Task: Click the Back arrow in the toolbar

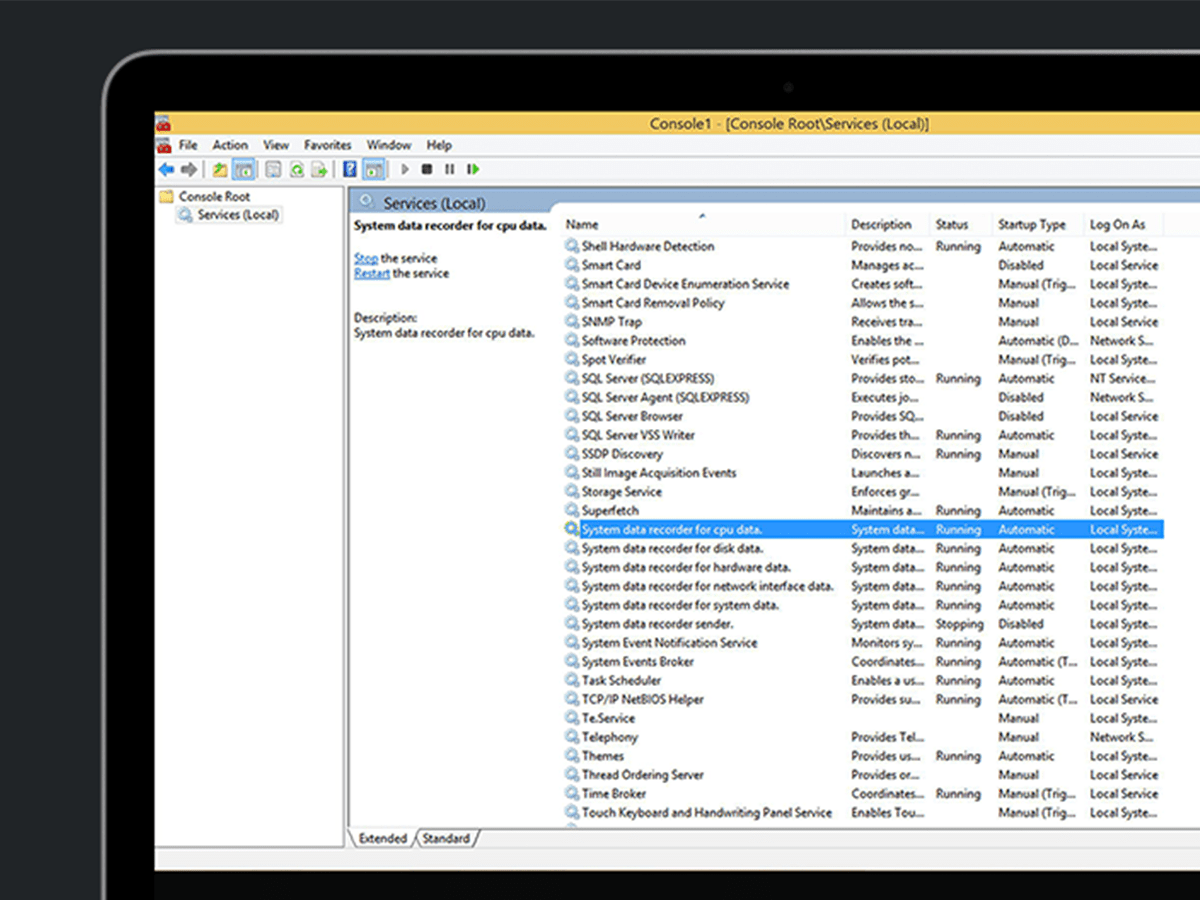Action: tap(166, 170)
